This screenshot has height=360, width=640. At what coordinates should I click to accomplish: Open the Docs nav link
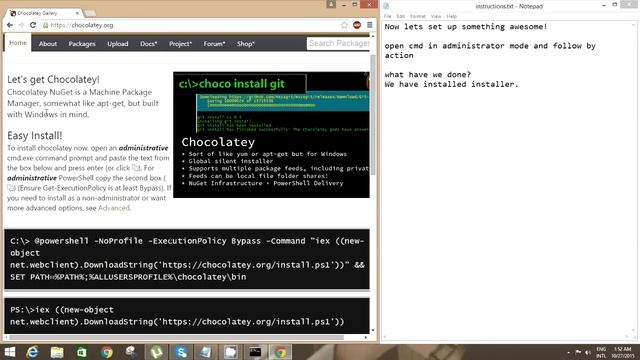tap(149, 44)
